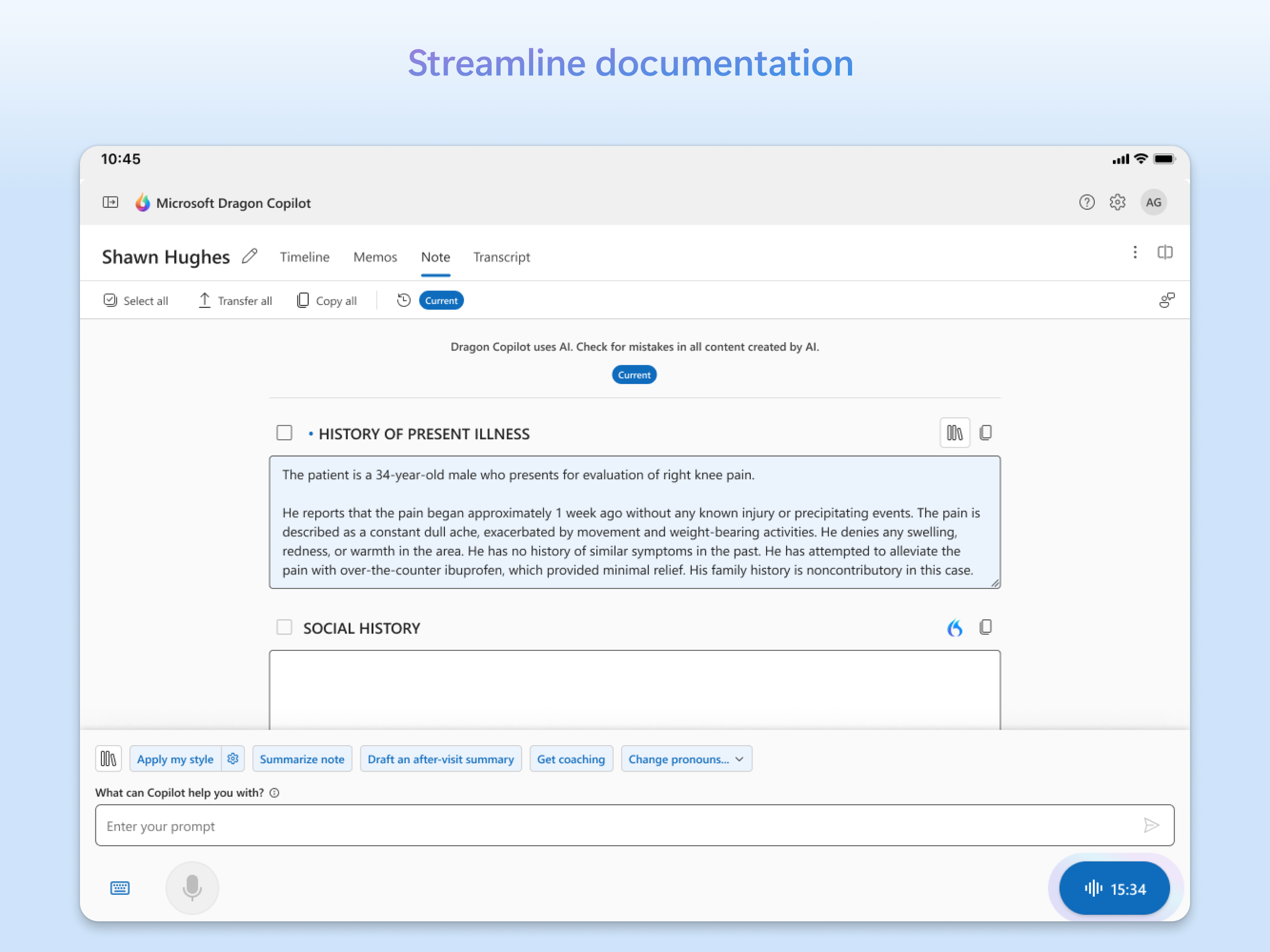Expand the Change pronouns dropdown

(687, 759)
